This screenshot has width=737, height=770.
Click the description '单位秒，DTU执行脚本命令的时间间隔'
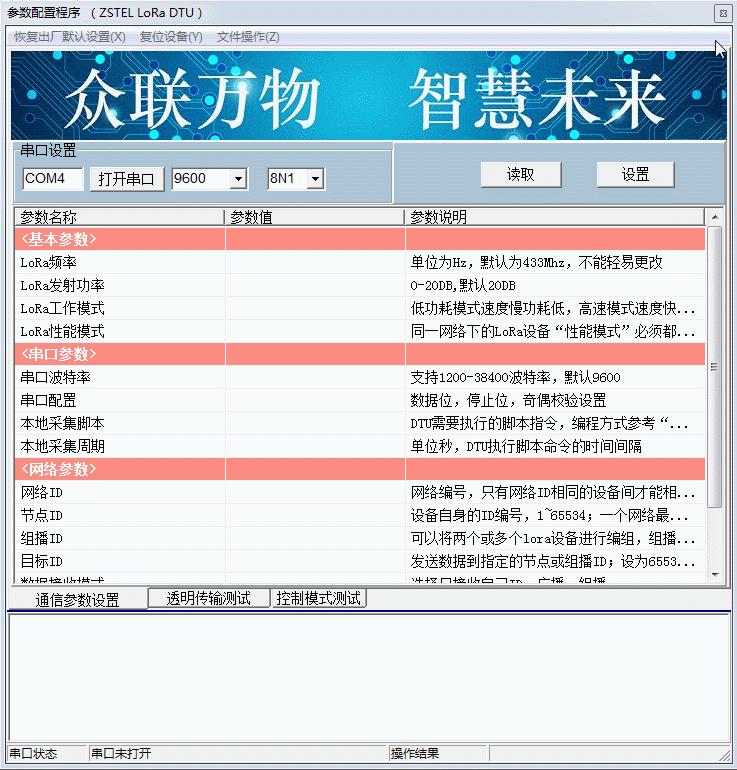(x=526, y=446)
